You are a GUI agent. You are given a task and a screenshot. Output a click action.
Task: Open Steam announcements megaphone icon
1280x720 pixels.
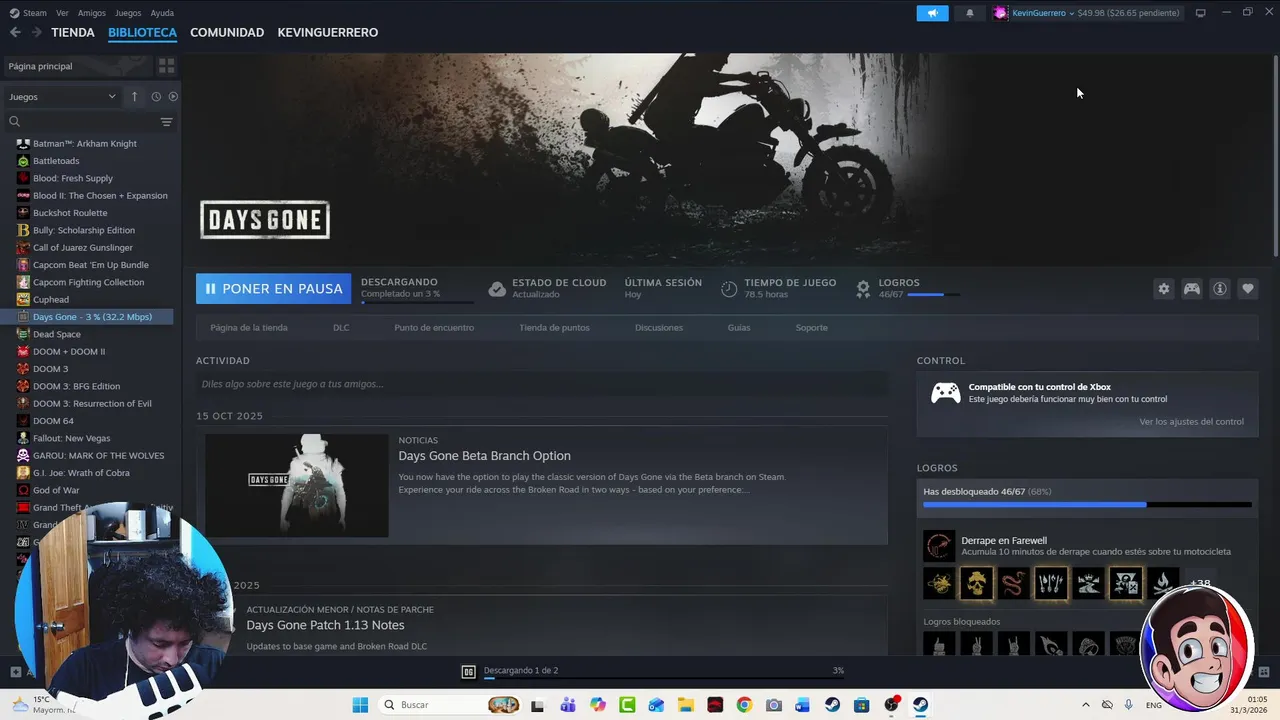tap(931, 13)
